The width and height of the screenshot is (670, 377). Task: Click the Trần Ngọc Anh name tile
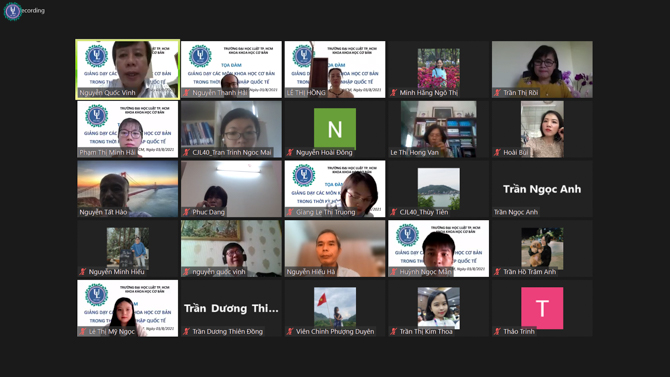click(x=542, y=188)
